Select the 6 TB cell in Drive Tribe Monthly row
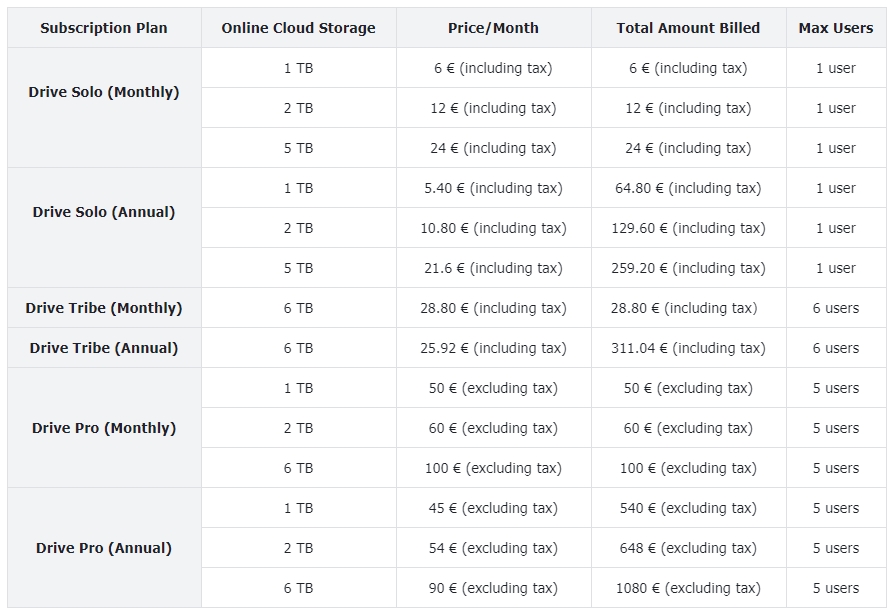Screen dimensions: 895x615 click(x=297, y=308)
